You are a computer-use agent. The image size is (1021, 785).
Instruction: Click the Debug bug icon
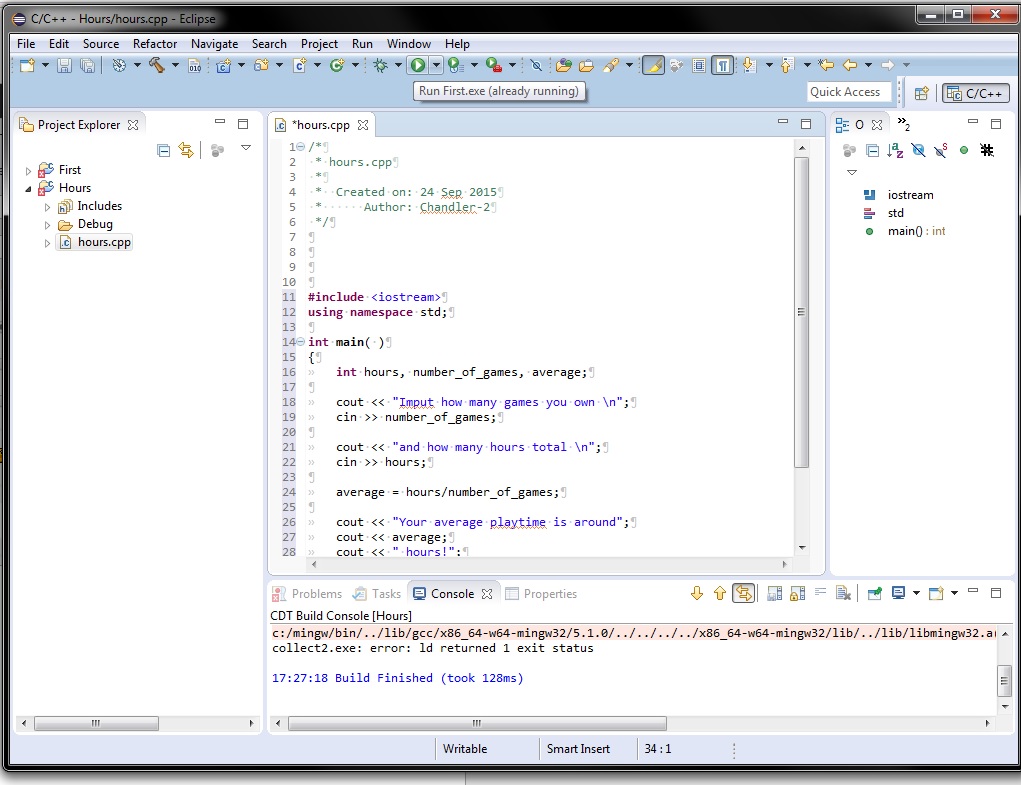381,65
